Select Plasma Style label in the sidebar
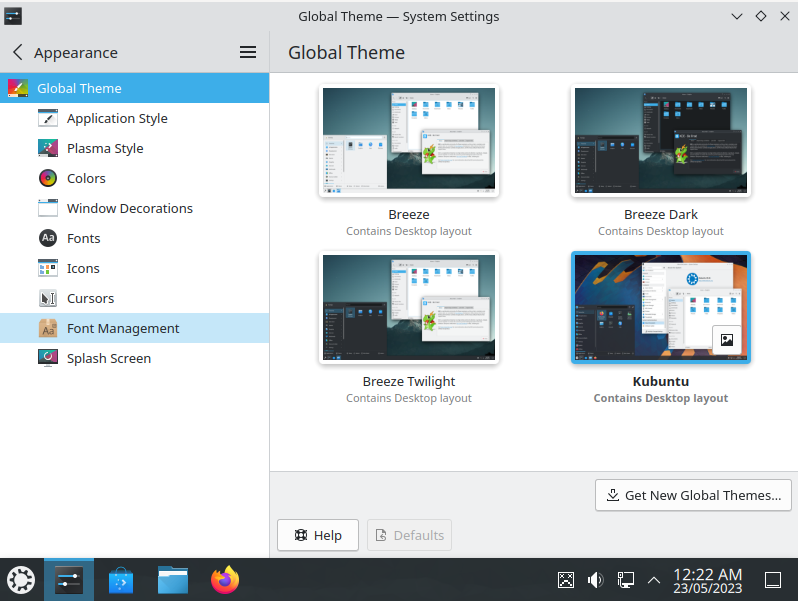798x601 pixels. (105, 148)
